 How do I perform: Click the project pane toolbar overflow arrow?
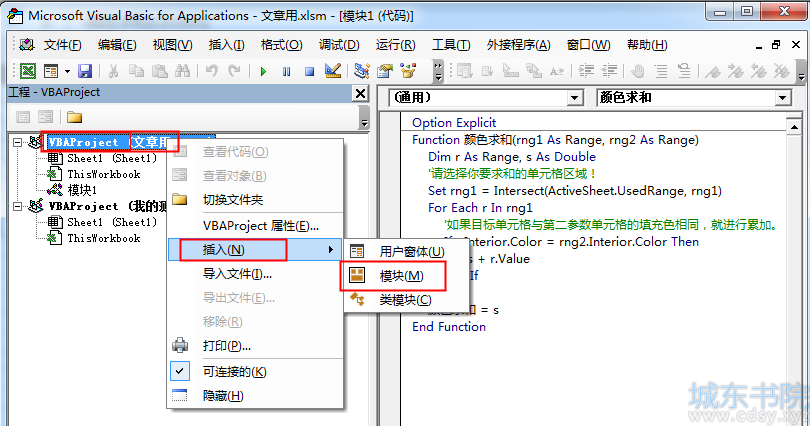[364, 118]
